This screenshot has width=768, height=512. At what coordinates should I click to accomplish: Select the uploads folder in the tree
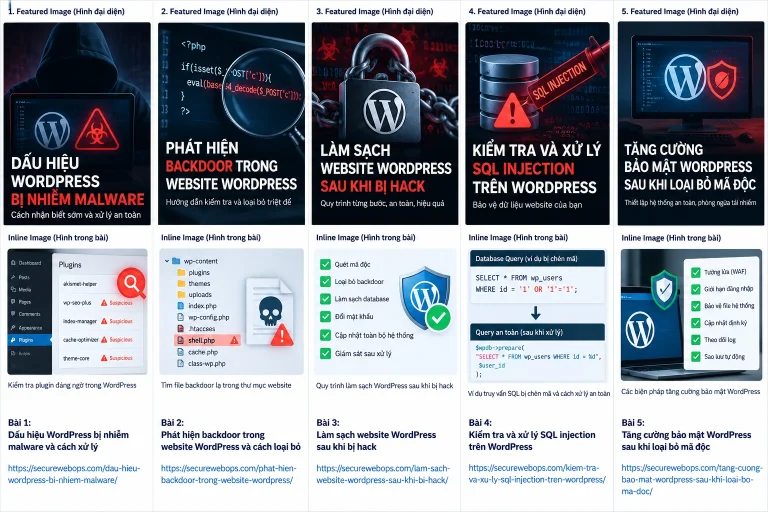click(x=194, y=294)
